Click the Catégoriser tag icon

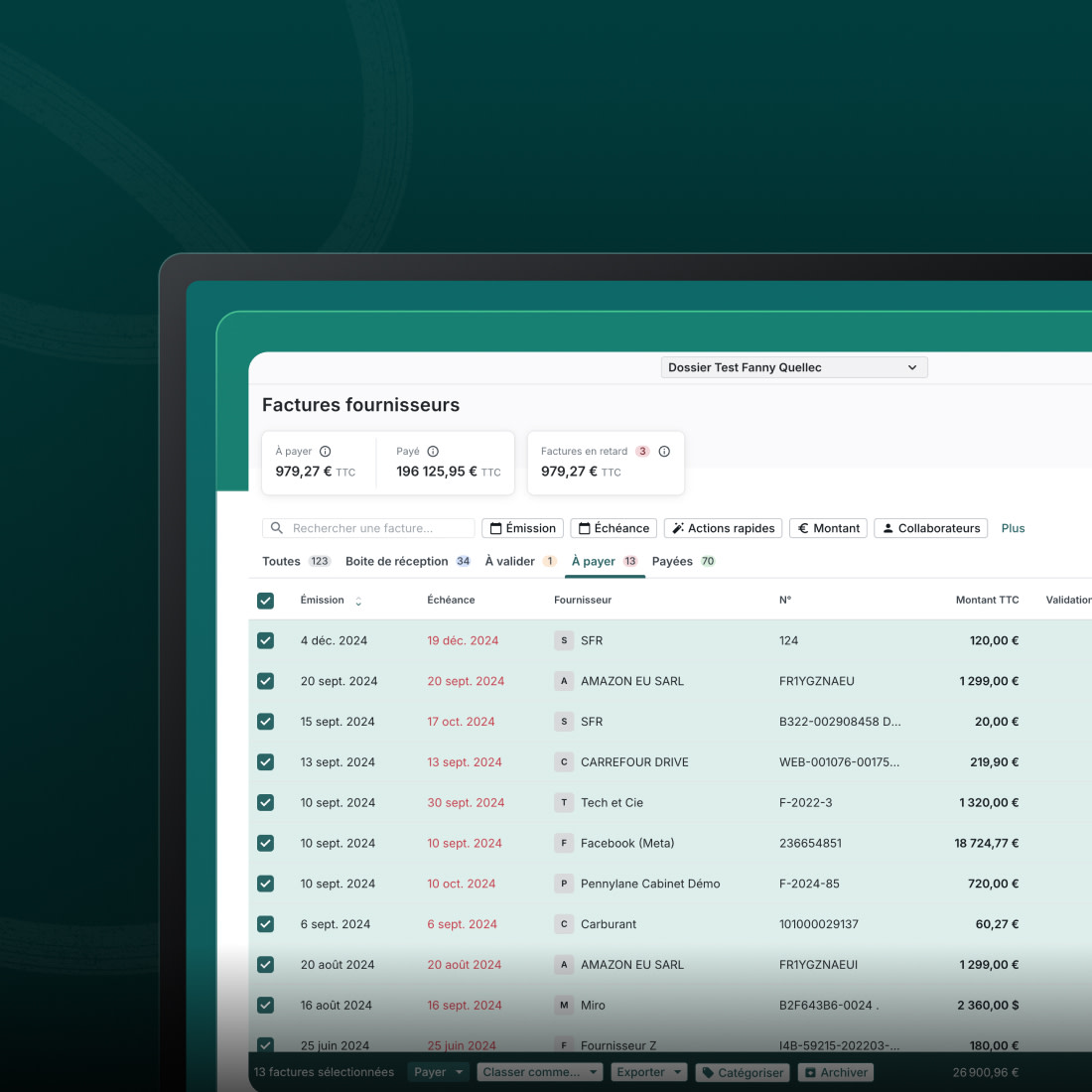tap(708, 1072)
